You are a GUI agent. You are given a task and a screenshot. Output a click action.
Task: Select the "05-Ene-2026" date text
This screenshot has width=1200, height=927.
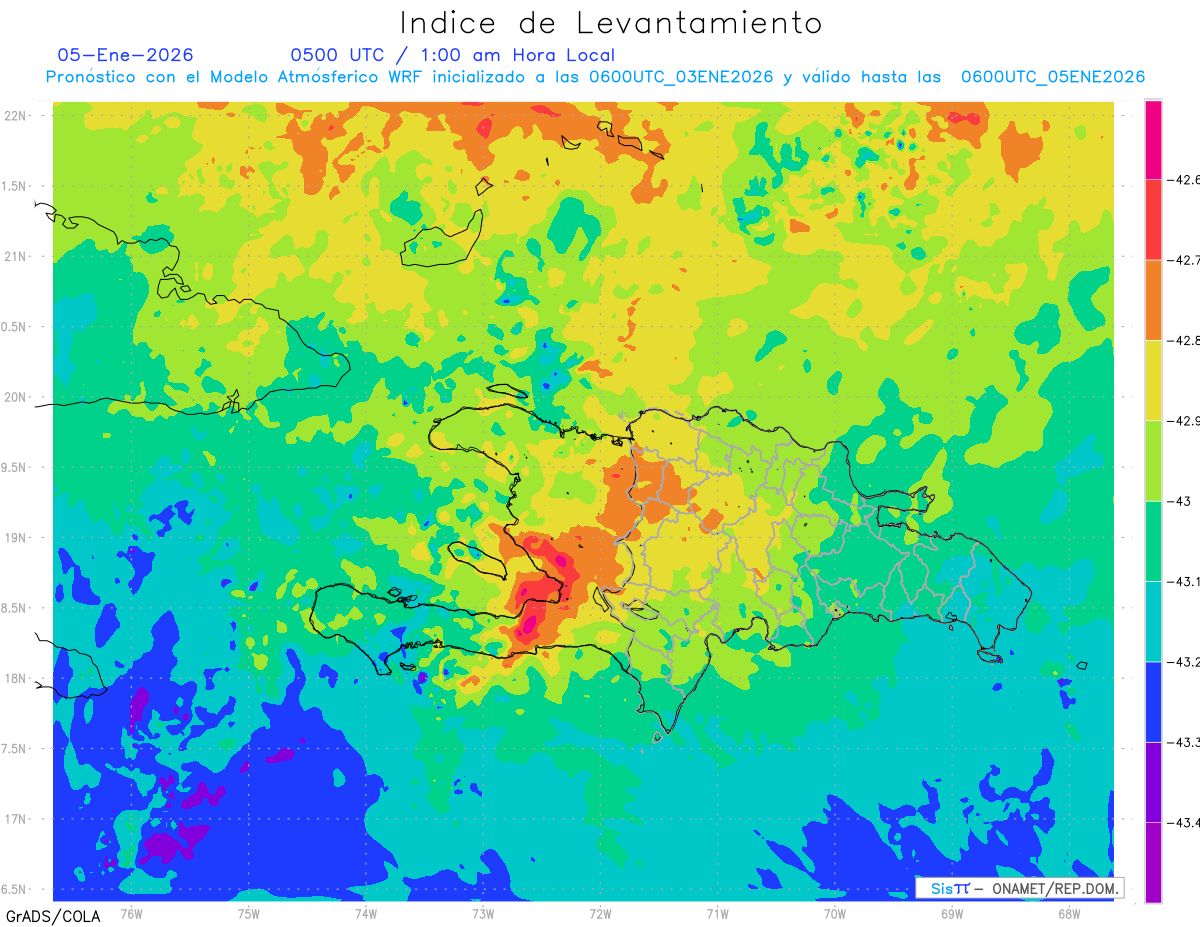126,55
